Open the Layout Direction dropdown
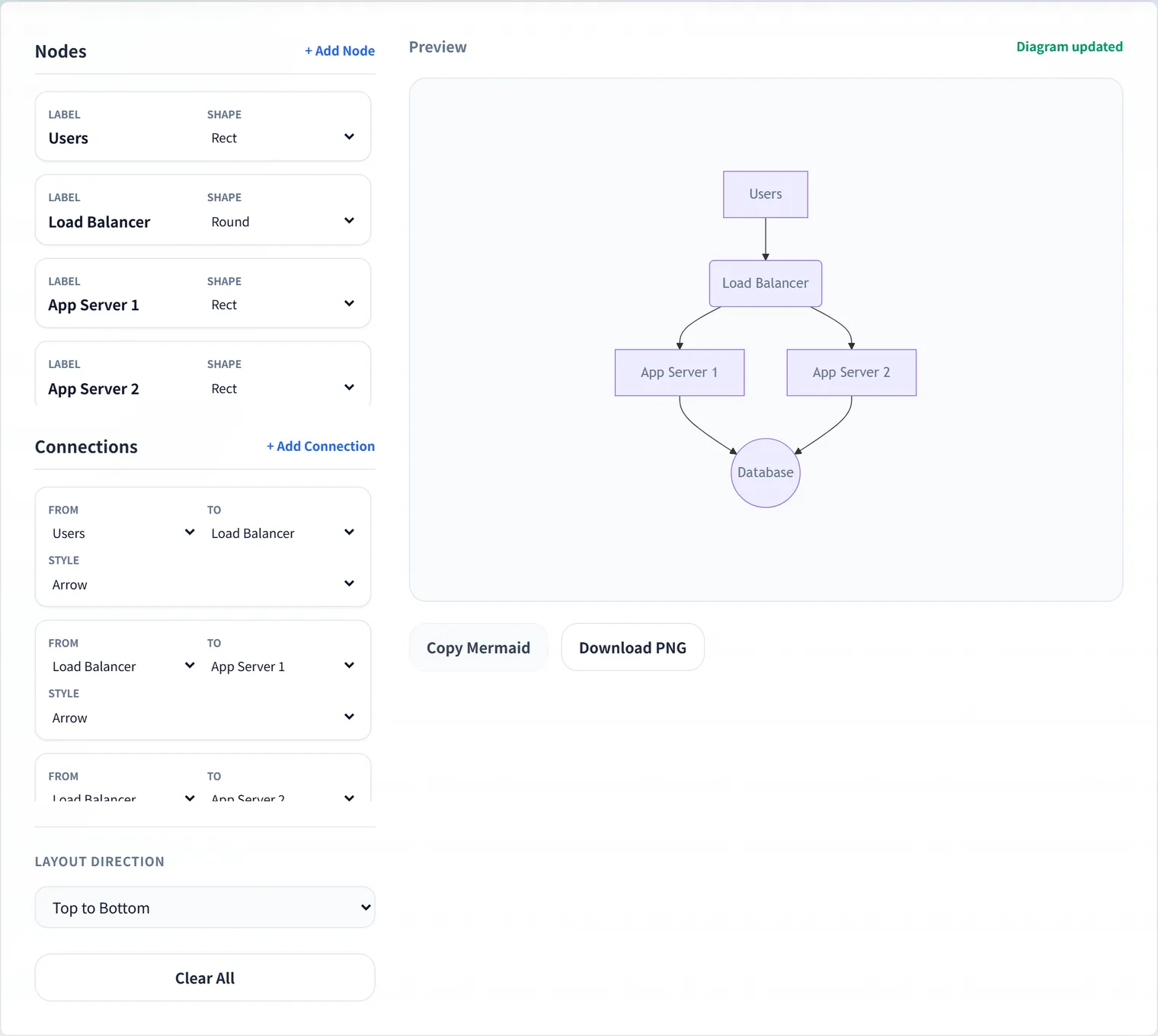This screenshot has width=1158, height=1036. (205, 907)
